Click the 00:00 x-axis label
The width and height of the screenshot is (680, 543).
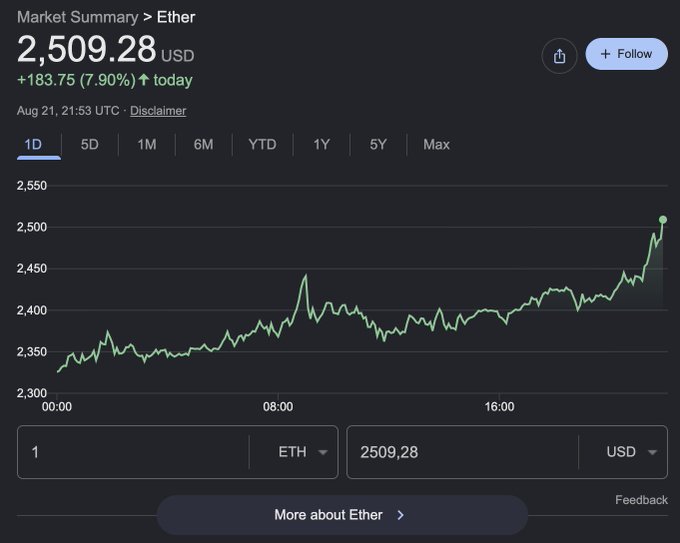(57, 407)
